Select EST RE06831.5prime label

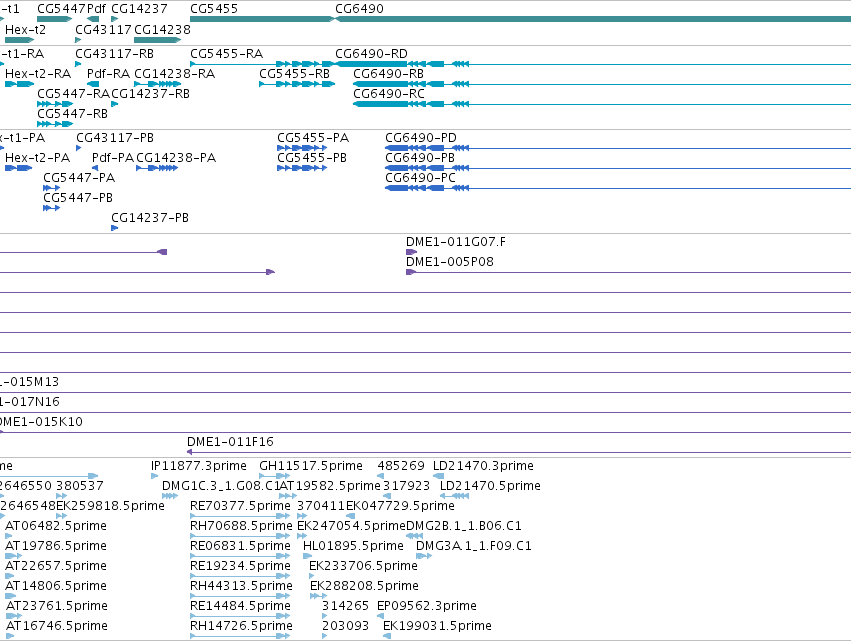pos(240,545)
